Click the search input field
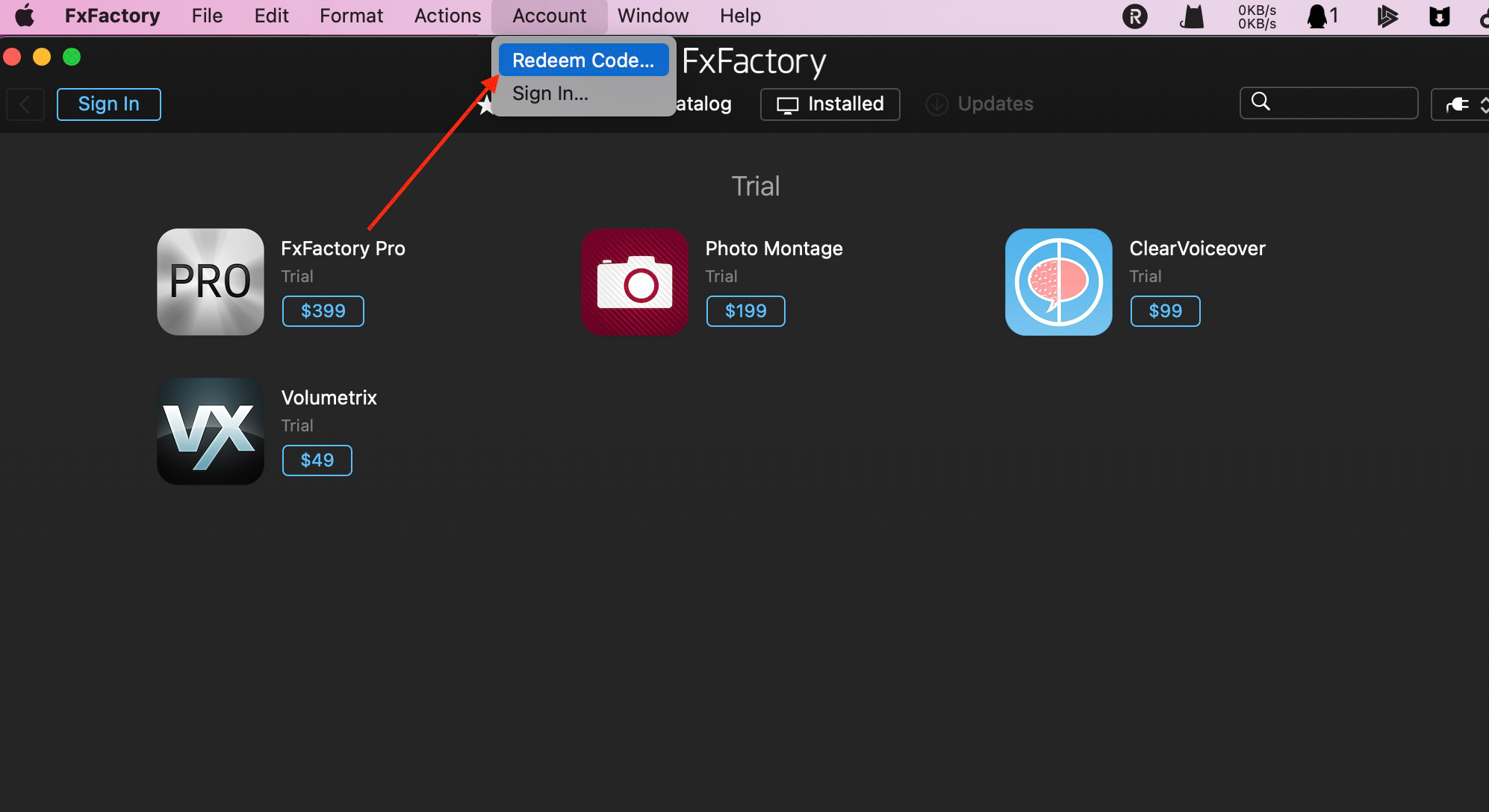1489x812 pixels. pyautogui.click(x=1329, y=103)
